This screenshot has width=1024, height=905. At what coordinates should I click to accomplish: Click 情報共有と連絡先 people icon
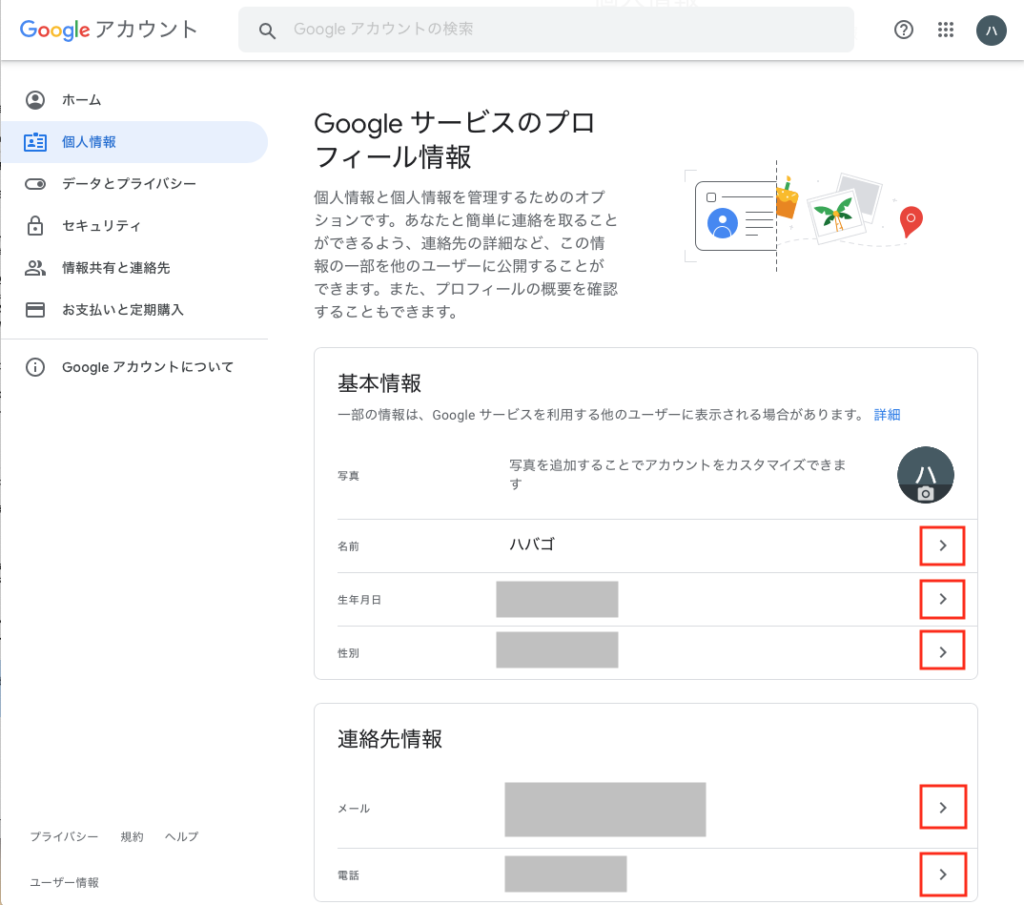[x=35, y=268]
